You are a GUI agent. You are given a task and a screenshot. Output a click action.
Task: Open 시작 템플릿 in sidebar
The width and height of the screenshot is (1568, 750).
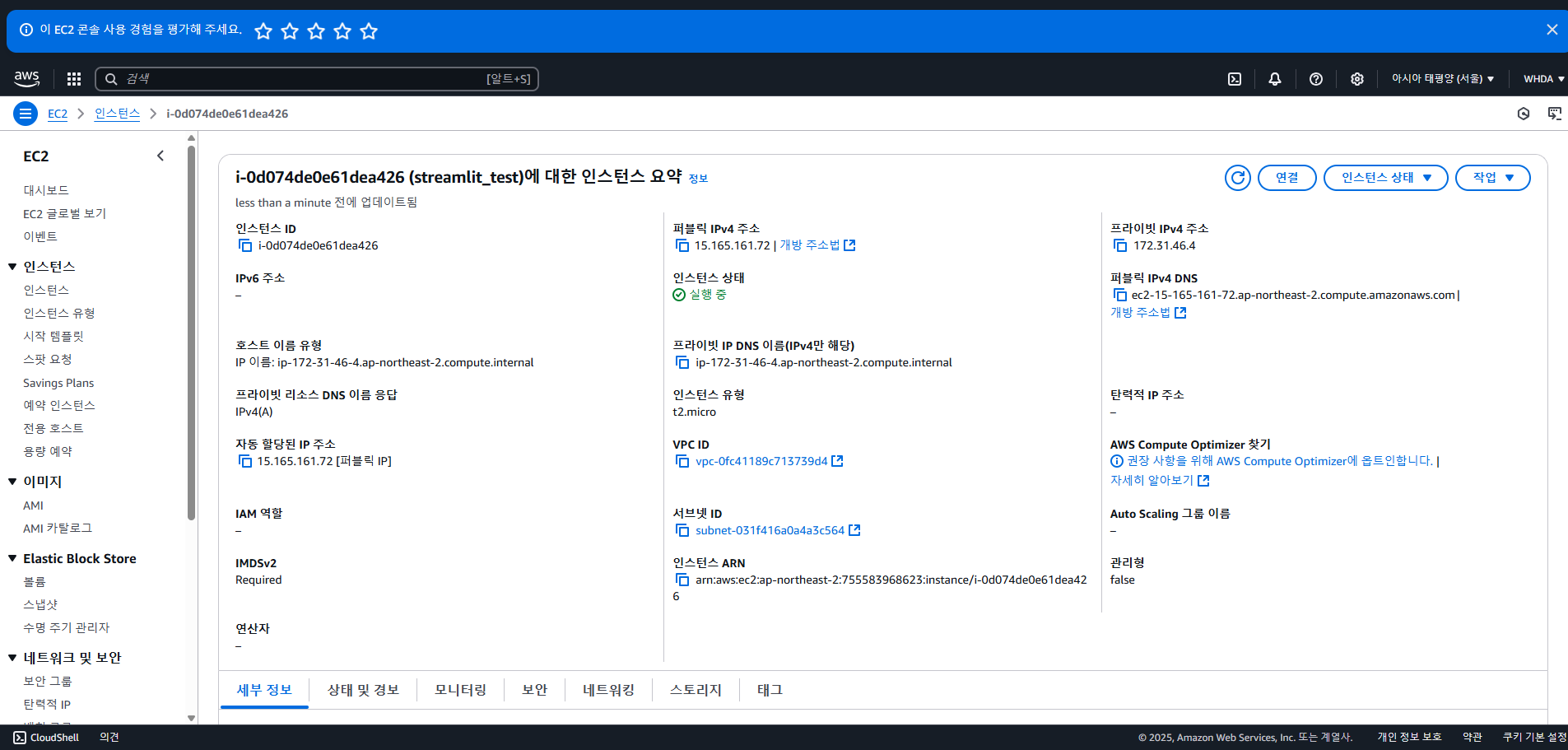click(54, 336)
